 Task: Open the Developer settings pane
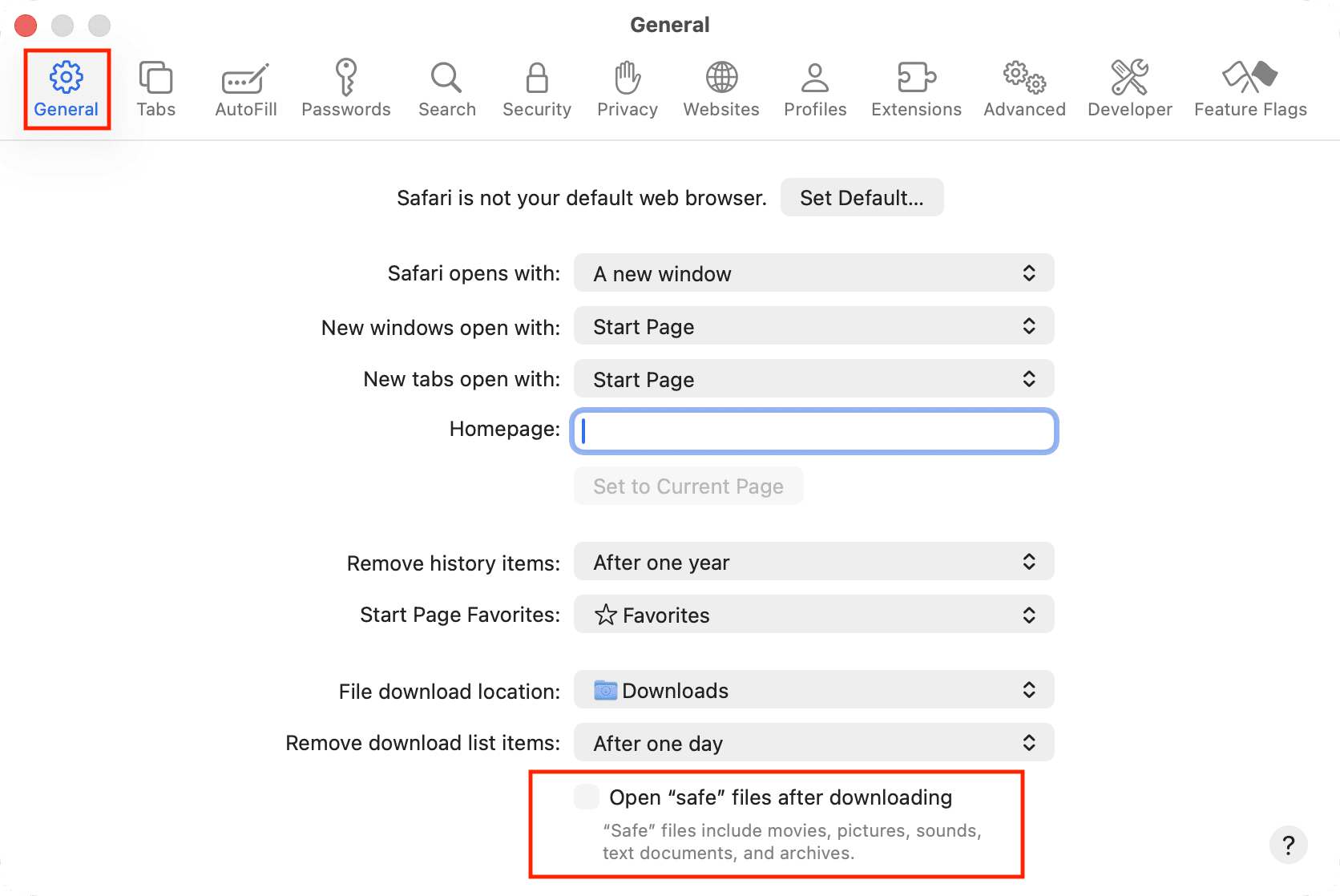[1129, 88]
